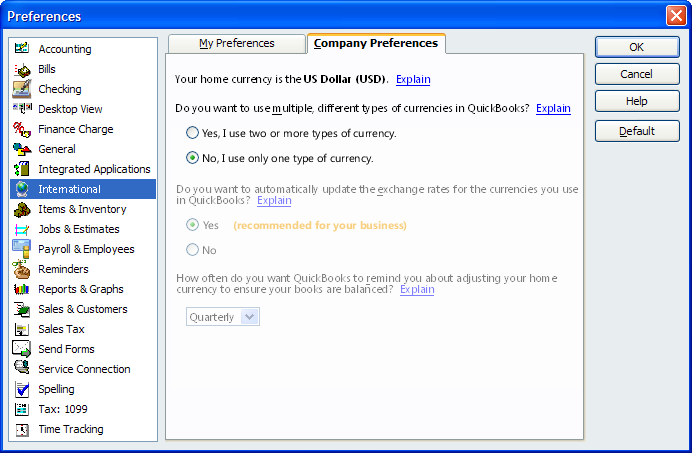Select the Reports & Graphs category label

click(x=81, y=289)
